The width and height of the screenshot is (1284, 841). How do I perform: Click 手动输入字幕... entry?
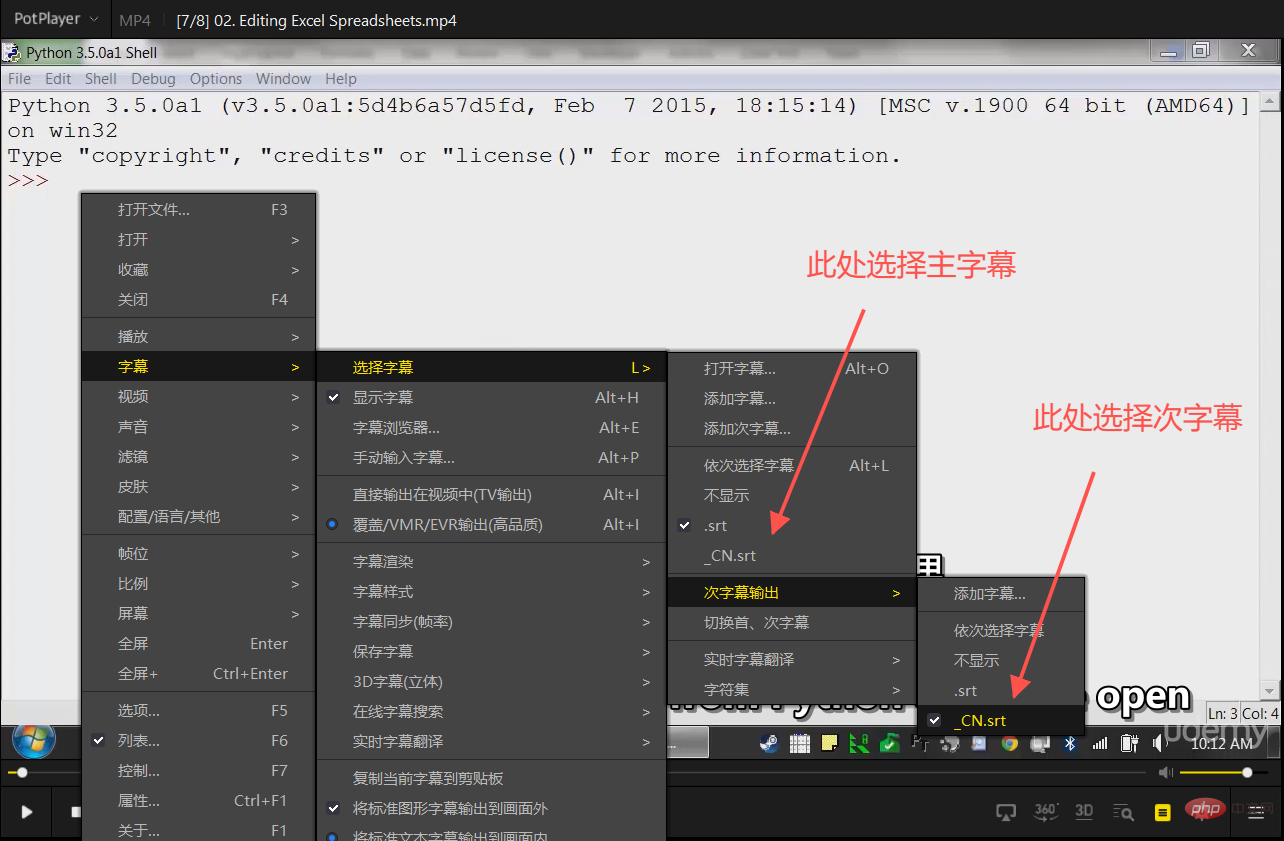click(x=491, y=457)
